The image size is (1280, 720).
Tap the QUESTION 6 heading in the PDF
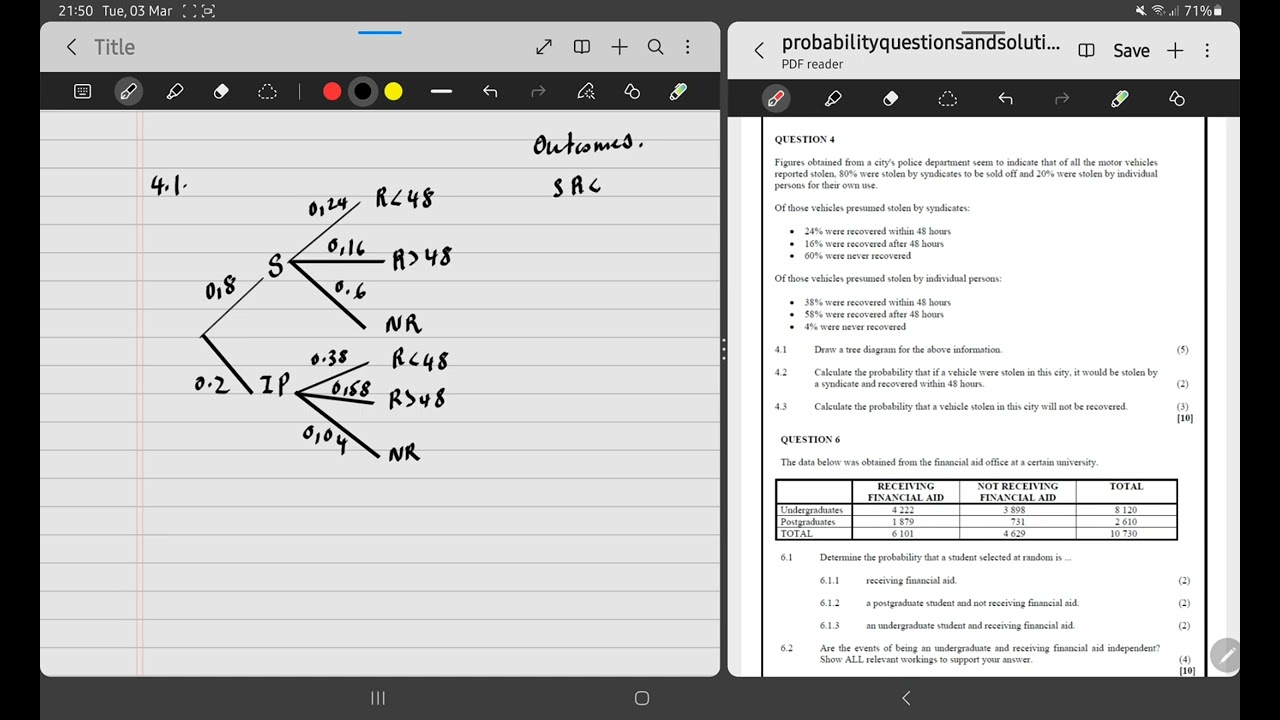pyautogui.click(x=810, y=439)
